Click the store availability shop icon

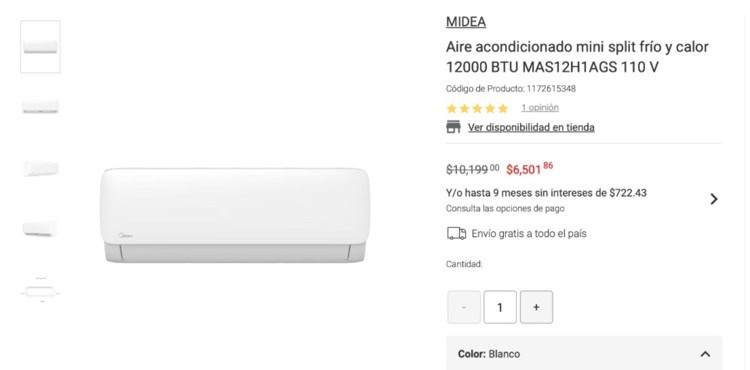point(453,127)
